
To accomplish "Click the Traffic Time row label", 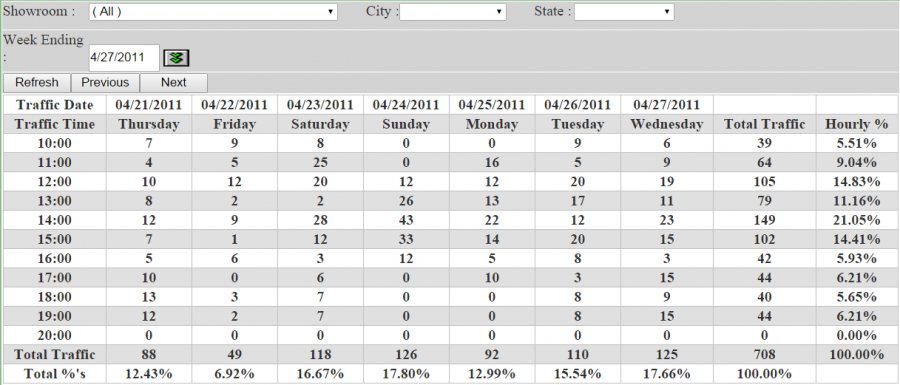I will (55, 124).
